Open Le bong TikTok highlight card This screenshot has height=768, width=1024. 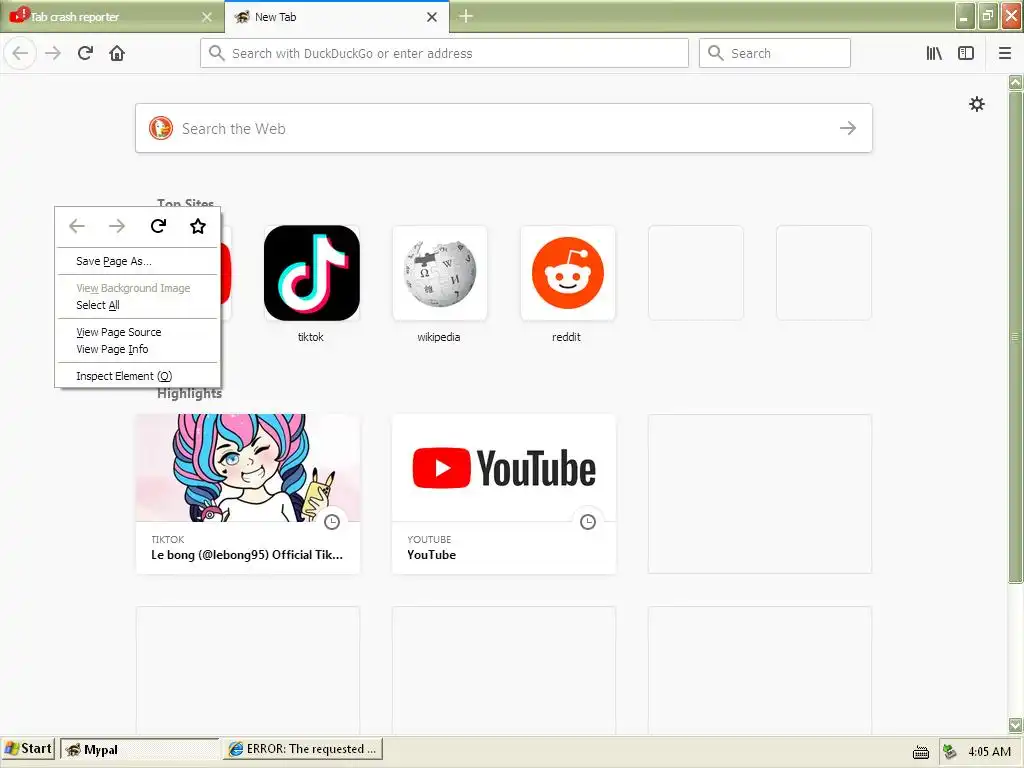248,494
